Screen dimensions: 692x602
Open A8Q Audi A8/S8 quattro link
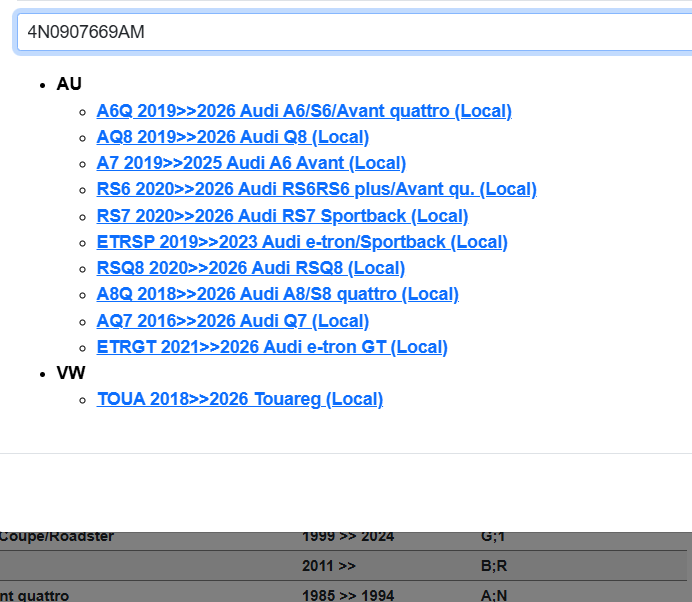pos(277,294)
